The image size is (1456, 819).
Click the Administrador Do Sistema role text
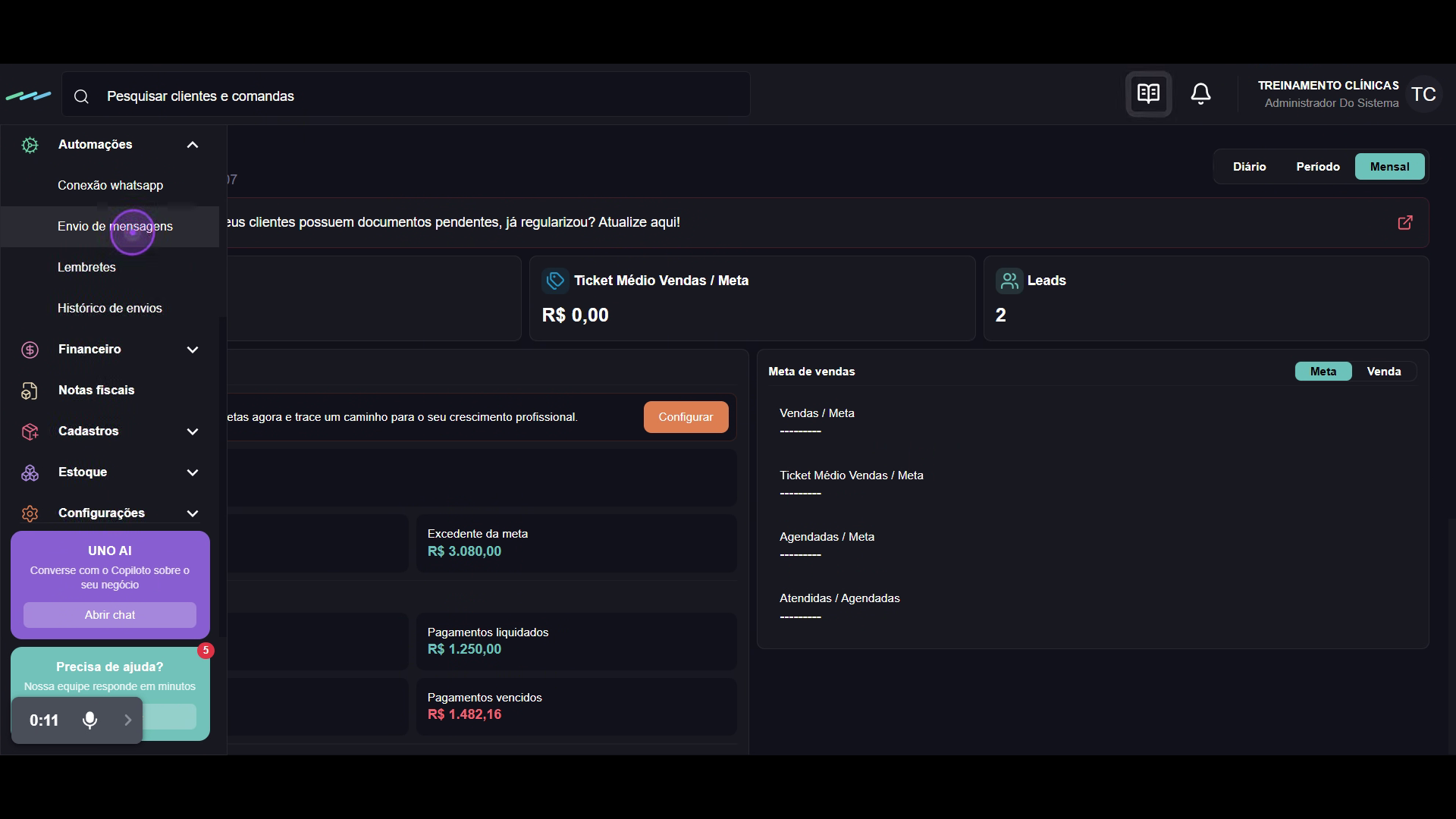(x=1331, y=103)
